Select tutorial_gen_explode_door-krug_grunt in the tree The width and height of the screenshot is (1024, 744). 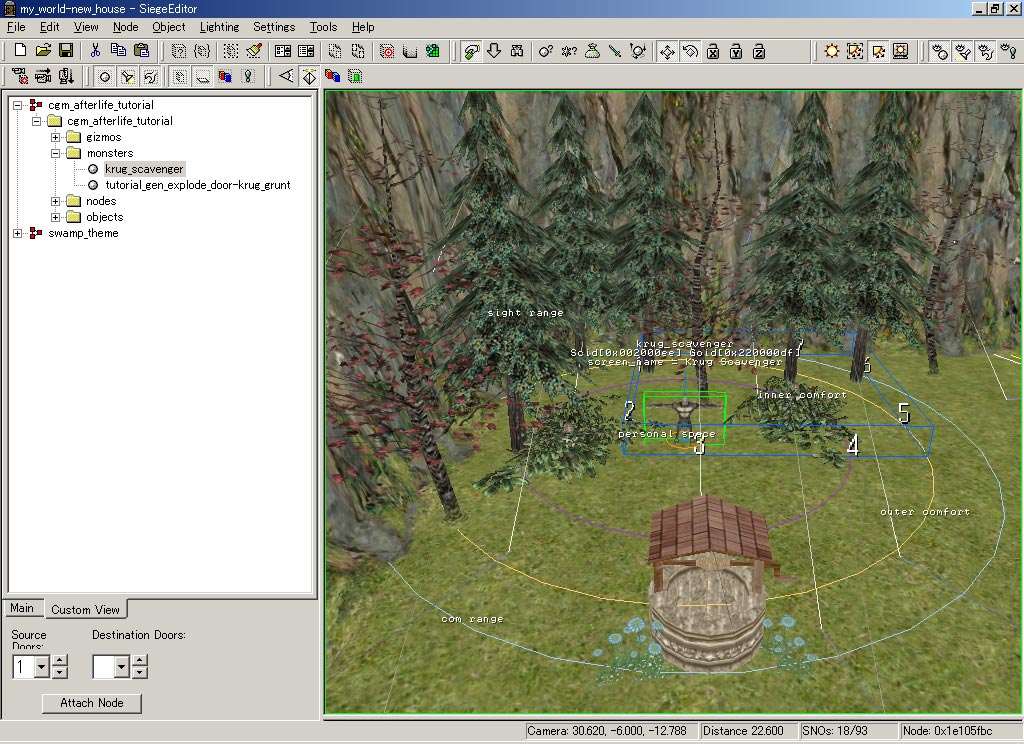(x=197, y=185)
